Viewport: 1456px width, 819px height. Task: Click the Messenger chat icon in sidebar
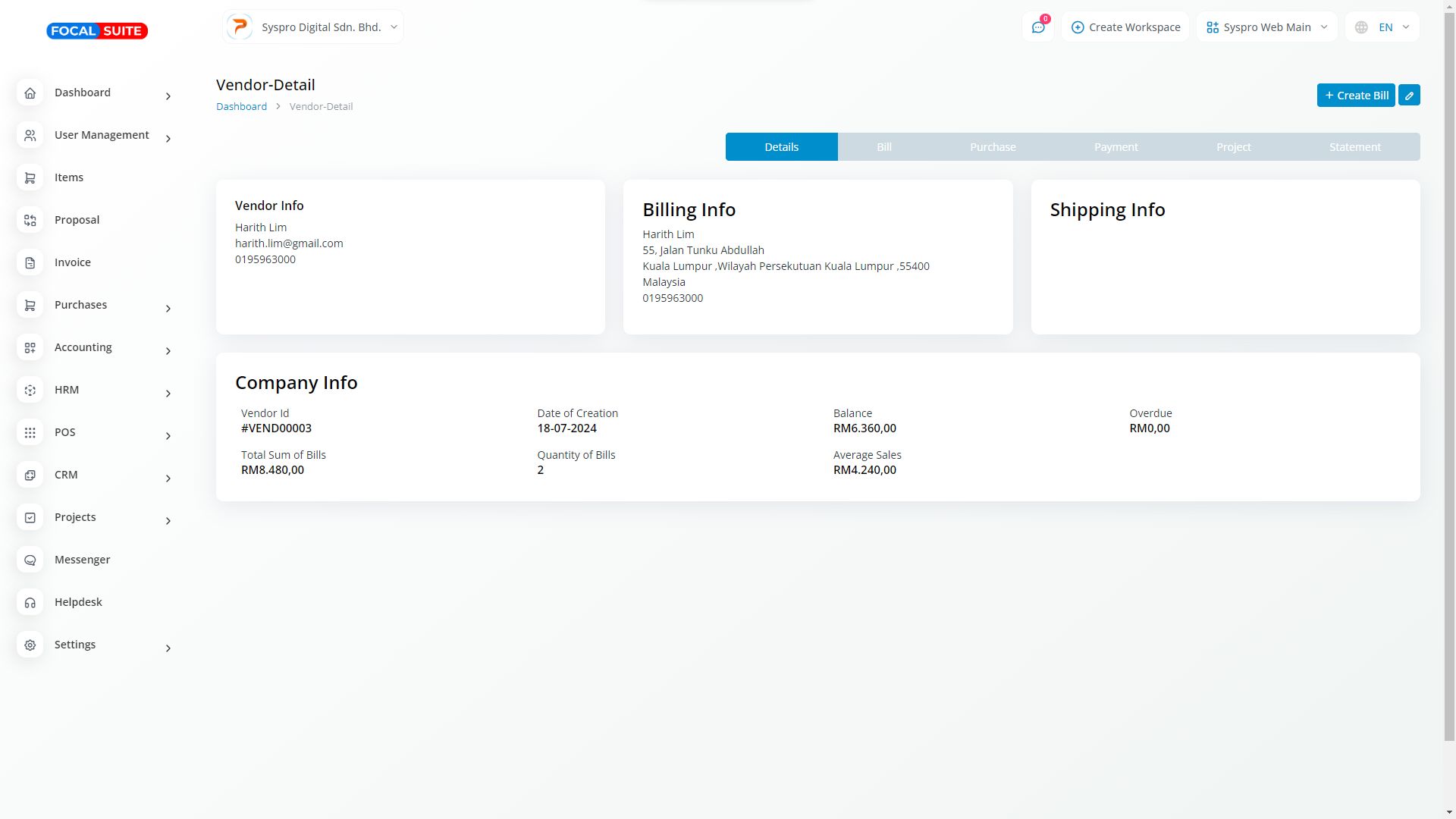[x=30, y=560]
